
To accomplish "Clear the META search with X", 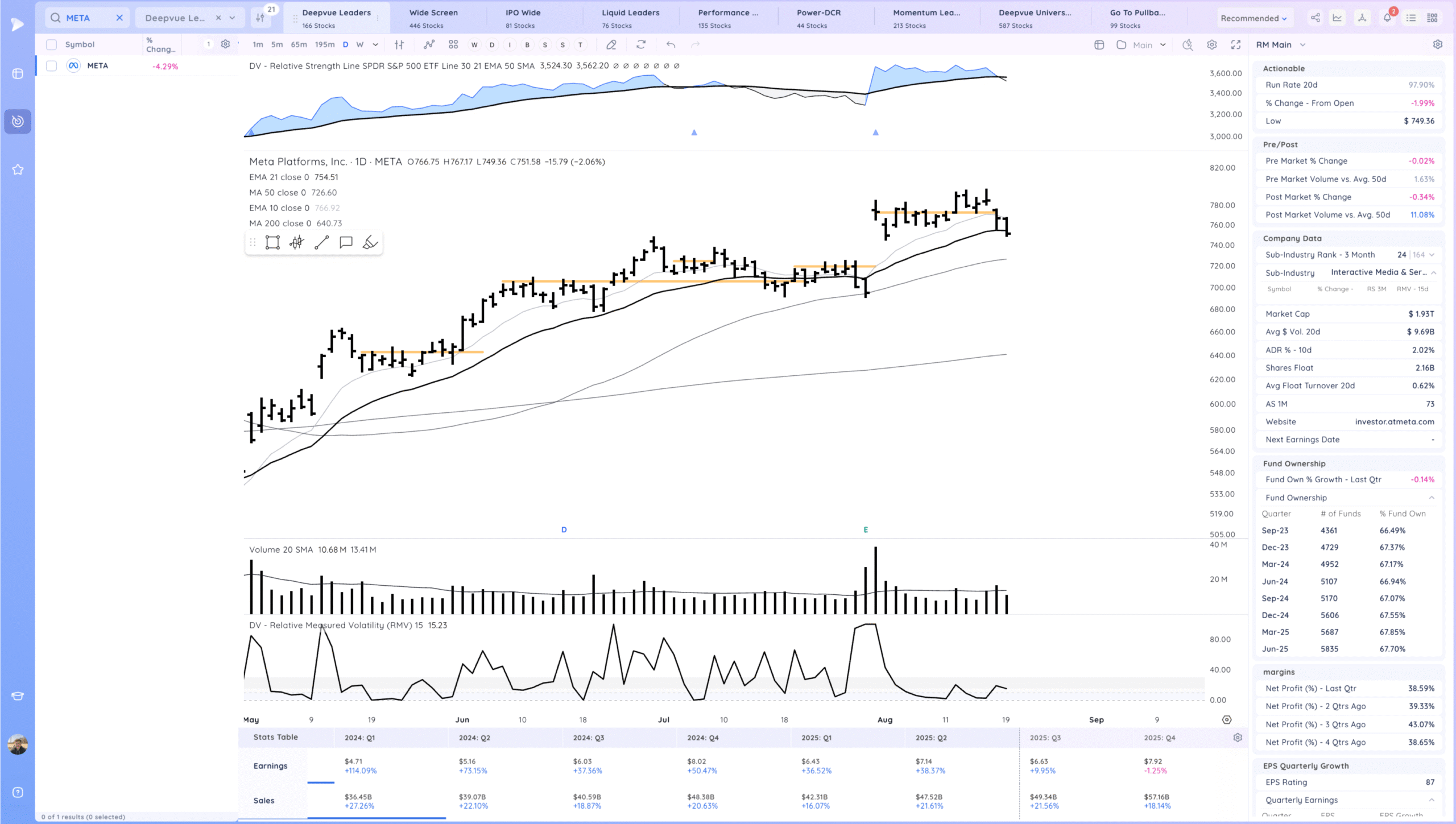I will click(119, 18).
